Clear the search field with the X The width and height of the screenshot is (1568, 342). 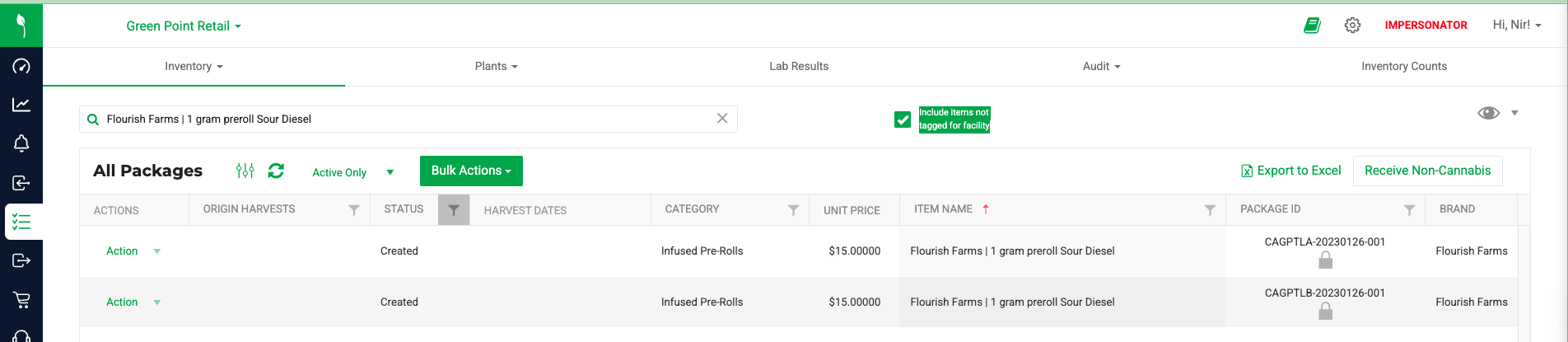(x=722, y=119)
